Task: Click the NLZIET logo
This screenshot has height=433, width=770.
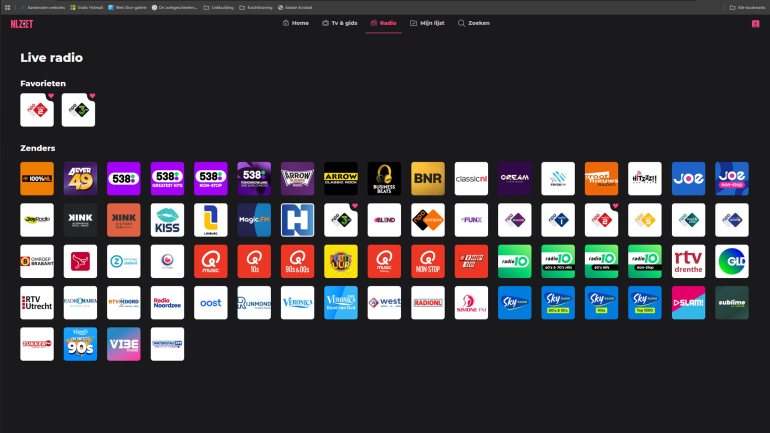Action: pyautogui.click(x=22, y=23)
